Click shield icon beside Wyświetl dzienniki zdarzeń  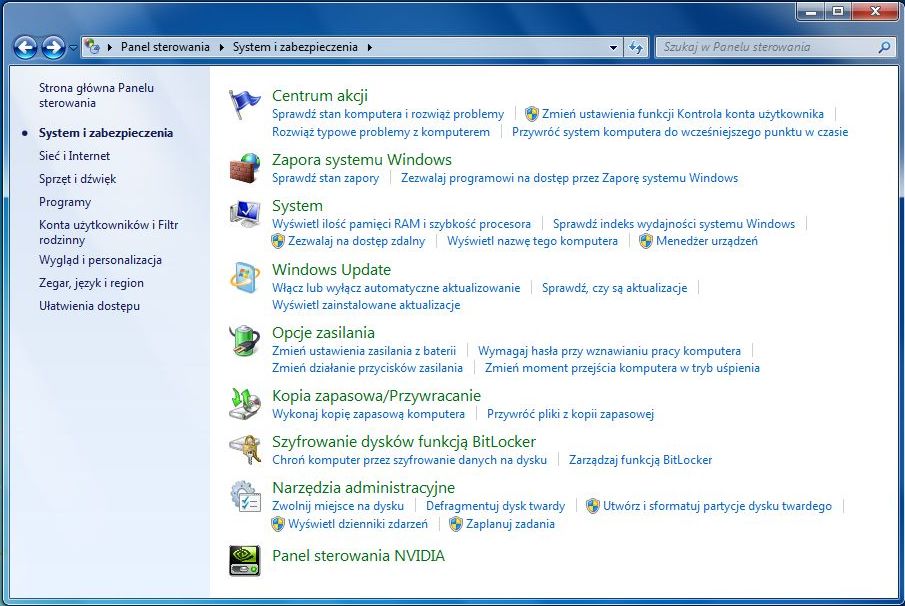tap(278, 524)
